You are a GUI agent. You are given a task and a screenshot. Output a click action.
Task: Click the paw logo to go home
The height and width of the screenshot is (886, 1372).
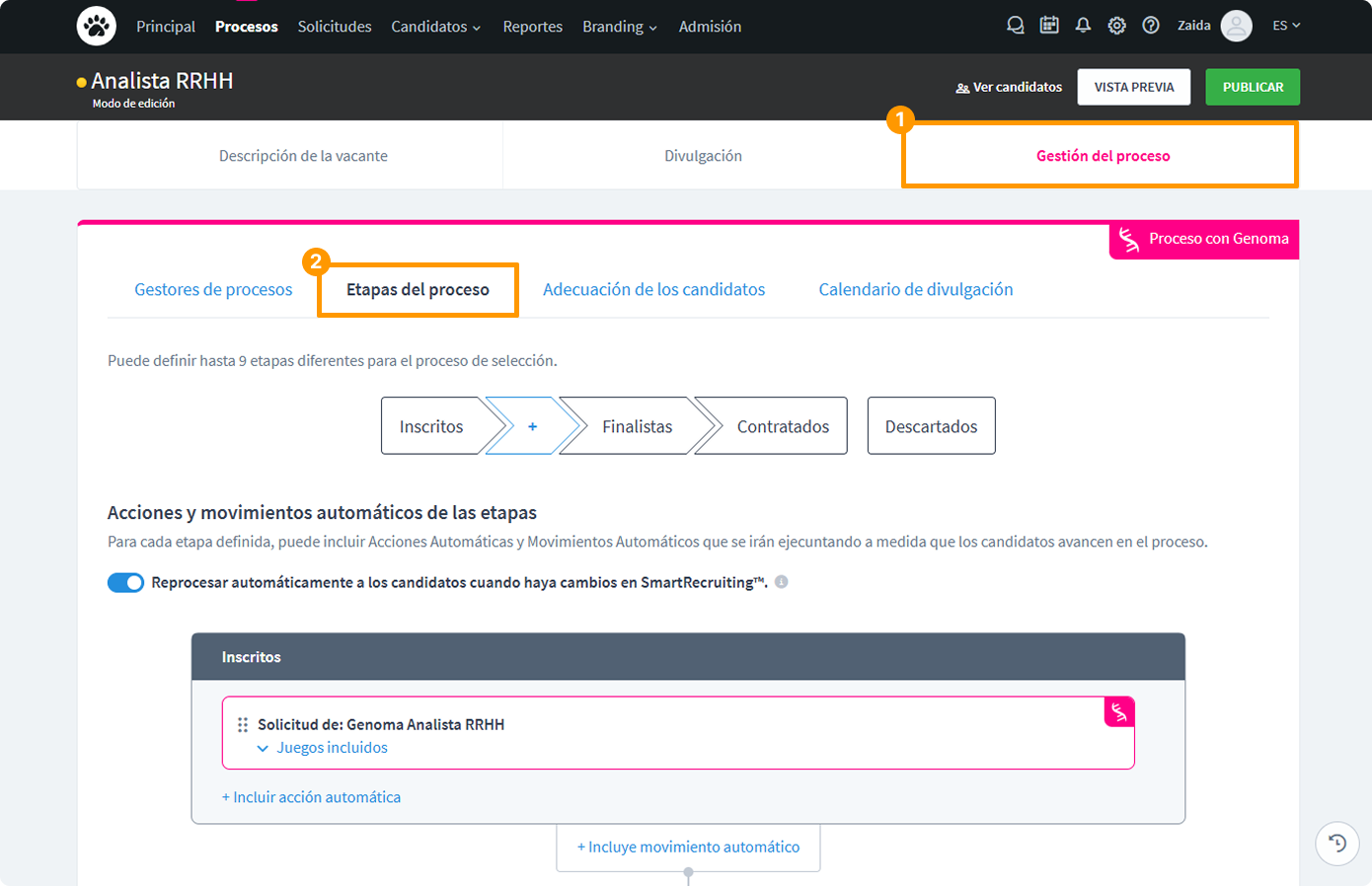(x=96, y=26)
